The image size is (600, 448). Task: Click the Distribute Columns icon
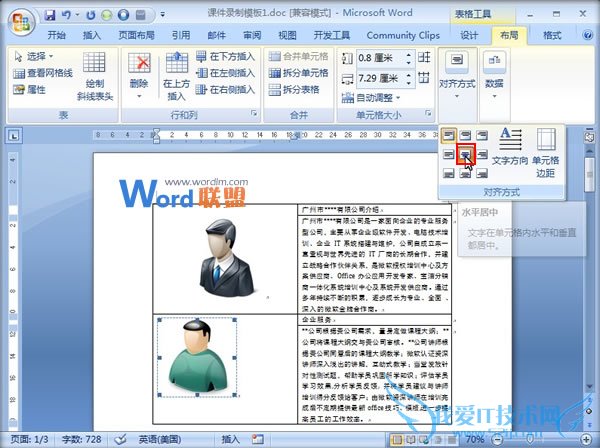click(424, 77)
